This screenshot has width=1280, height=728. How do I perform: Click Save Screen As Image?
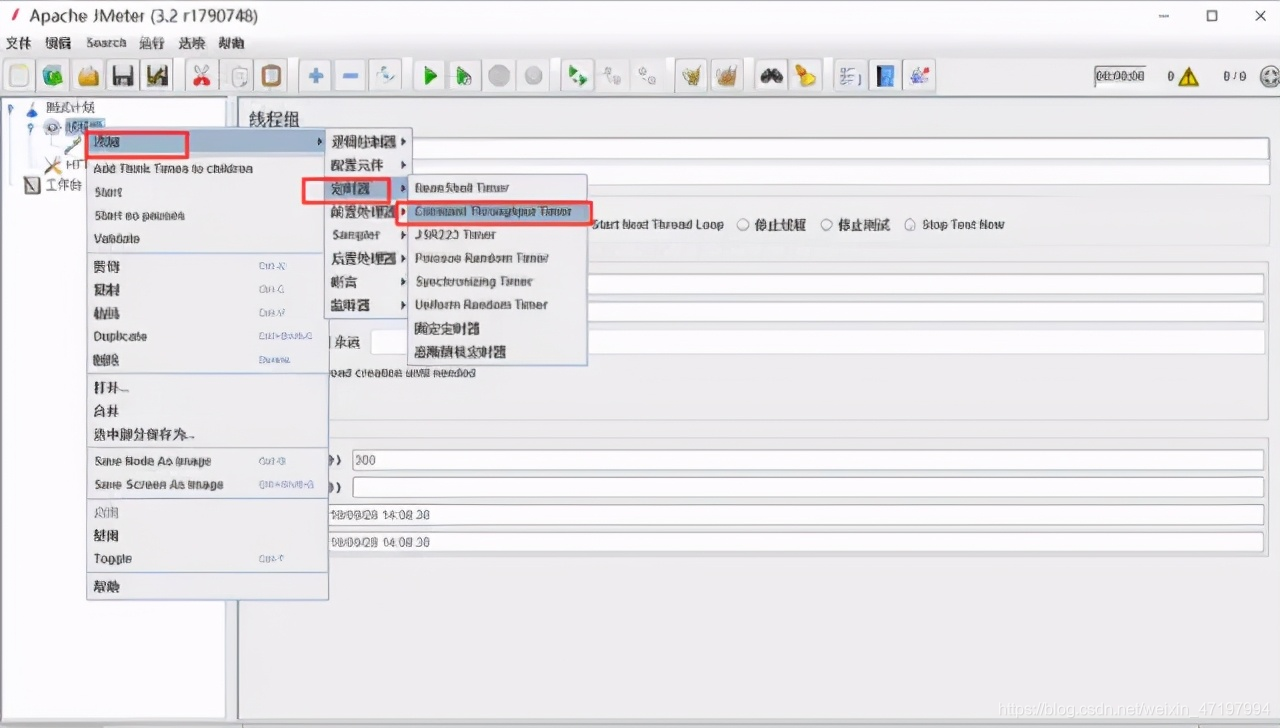(x=207, y=485)
